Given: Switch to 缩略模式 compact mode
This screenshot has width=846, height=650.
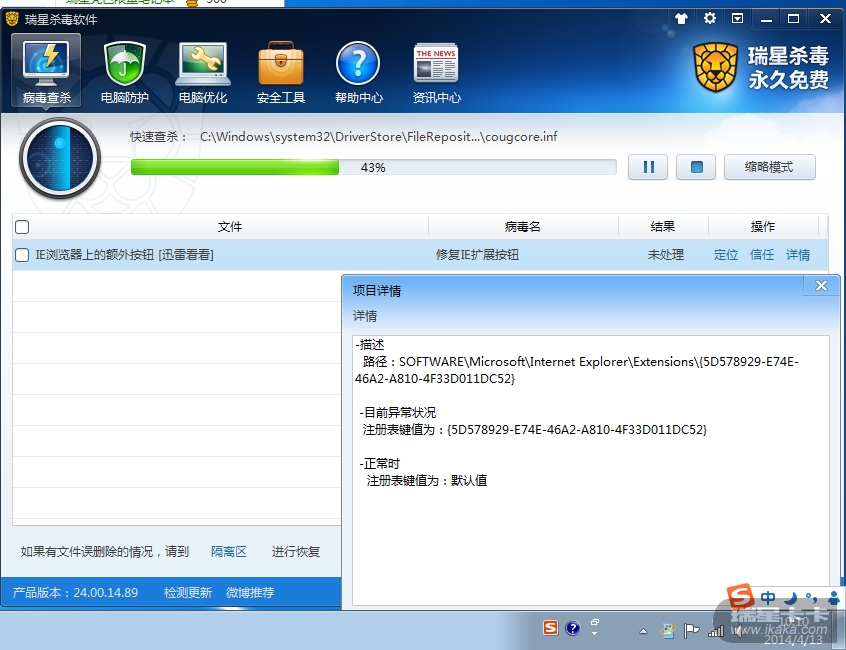Looking at the screenshot, I should (x=769, y=167).
